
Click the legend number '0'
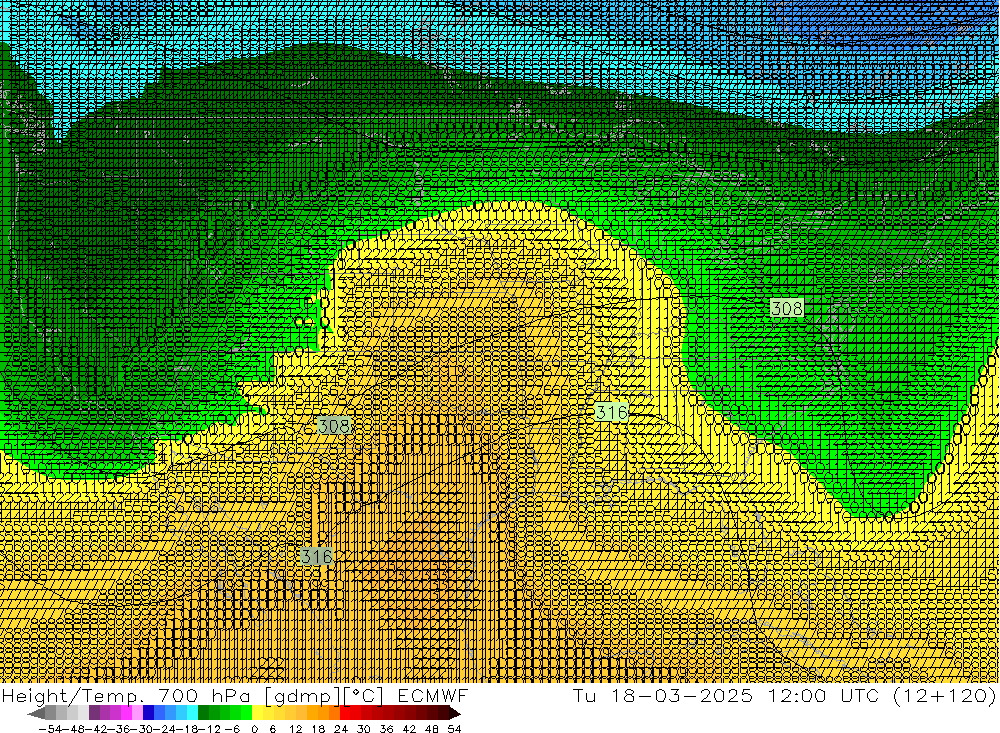[254, 729]
